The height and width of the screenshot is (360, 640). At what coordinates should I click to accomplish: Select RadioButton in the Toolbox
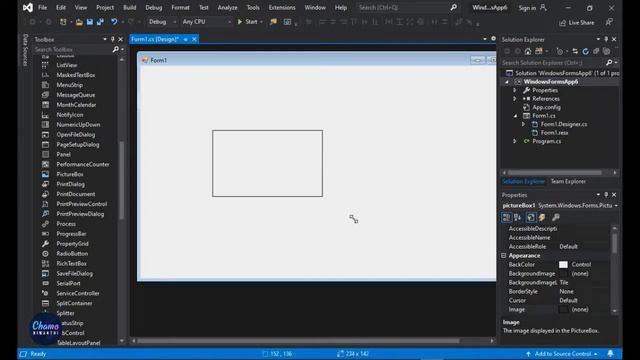(x=72, y=253)
